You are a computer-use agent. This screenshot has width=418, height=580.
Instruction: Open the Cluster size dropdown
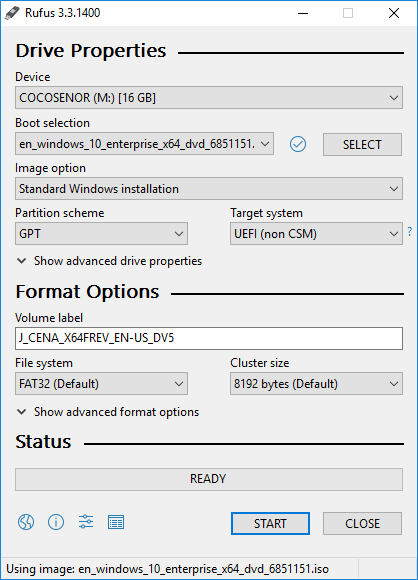316,384
